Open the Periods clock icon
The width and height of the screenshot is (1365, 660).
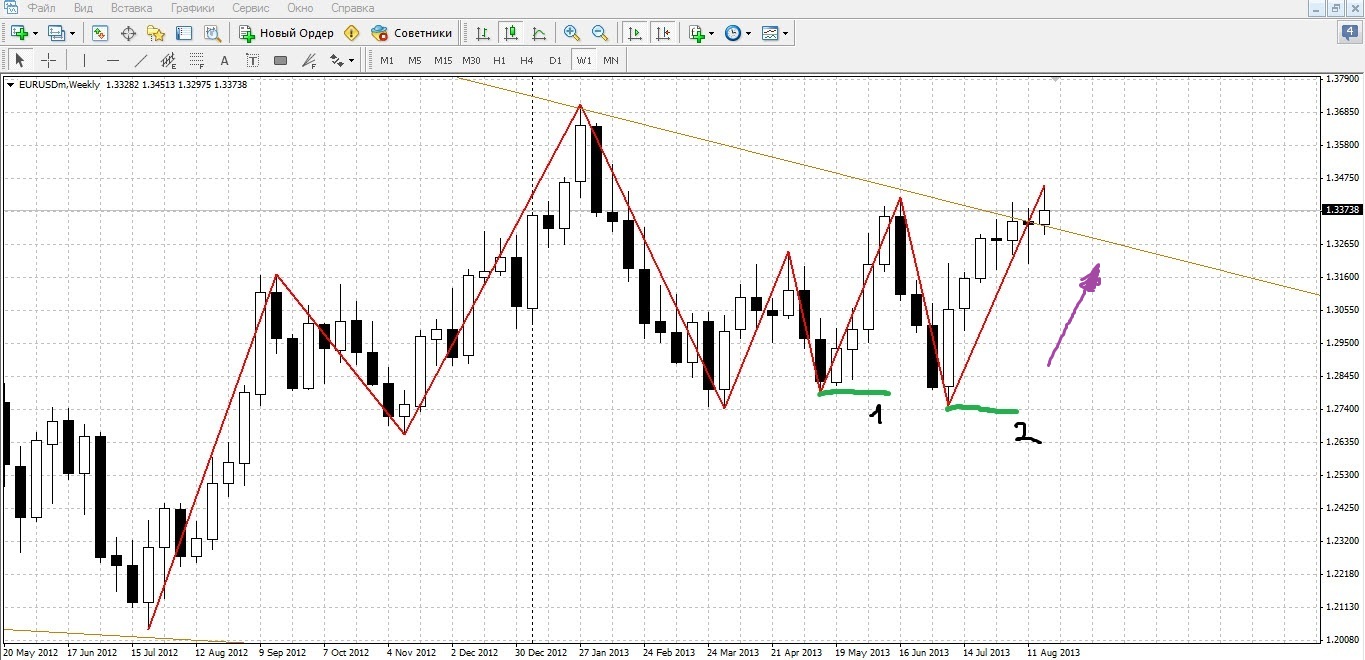(x=733, y=33)
